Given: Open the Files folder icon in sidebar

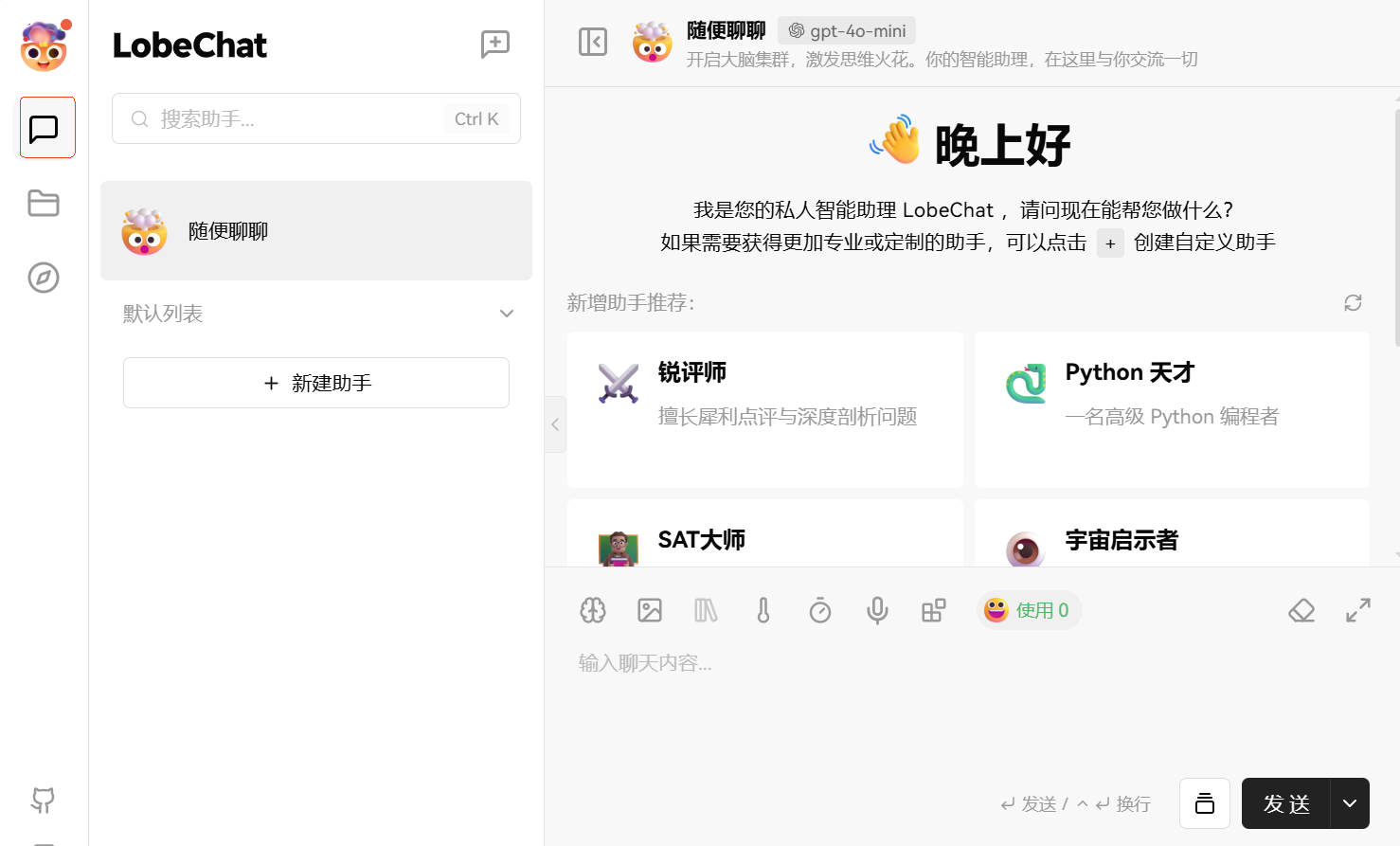Looking at the screenshot, I should click(44, 203).
